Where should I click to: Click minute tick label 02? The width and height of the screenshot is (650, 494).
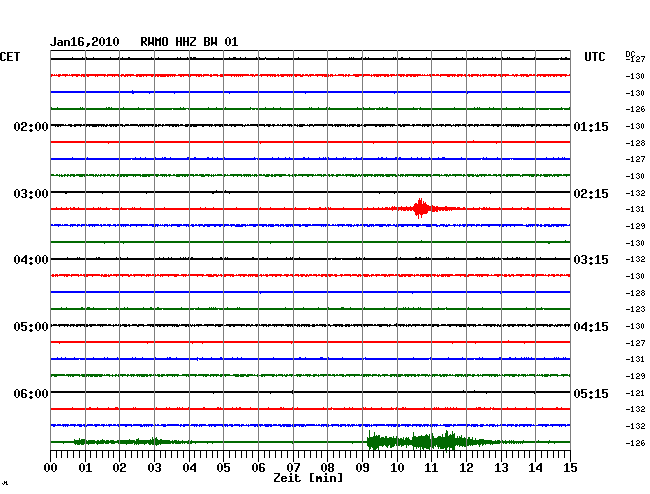pyautogui.click(x=119, y=467)
